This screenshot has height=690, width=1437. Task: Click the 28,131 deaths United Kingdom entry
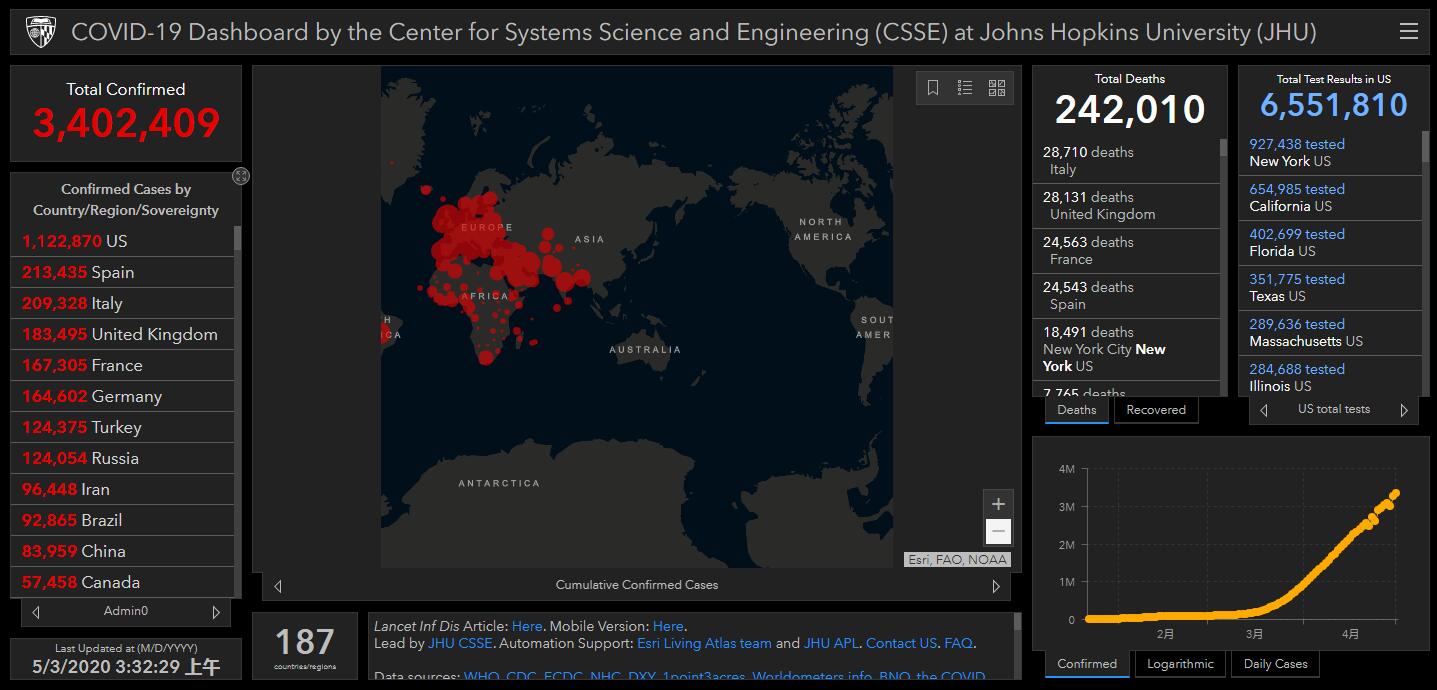1126,206
